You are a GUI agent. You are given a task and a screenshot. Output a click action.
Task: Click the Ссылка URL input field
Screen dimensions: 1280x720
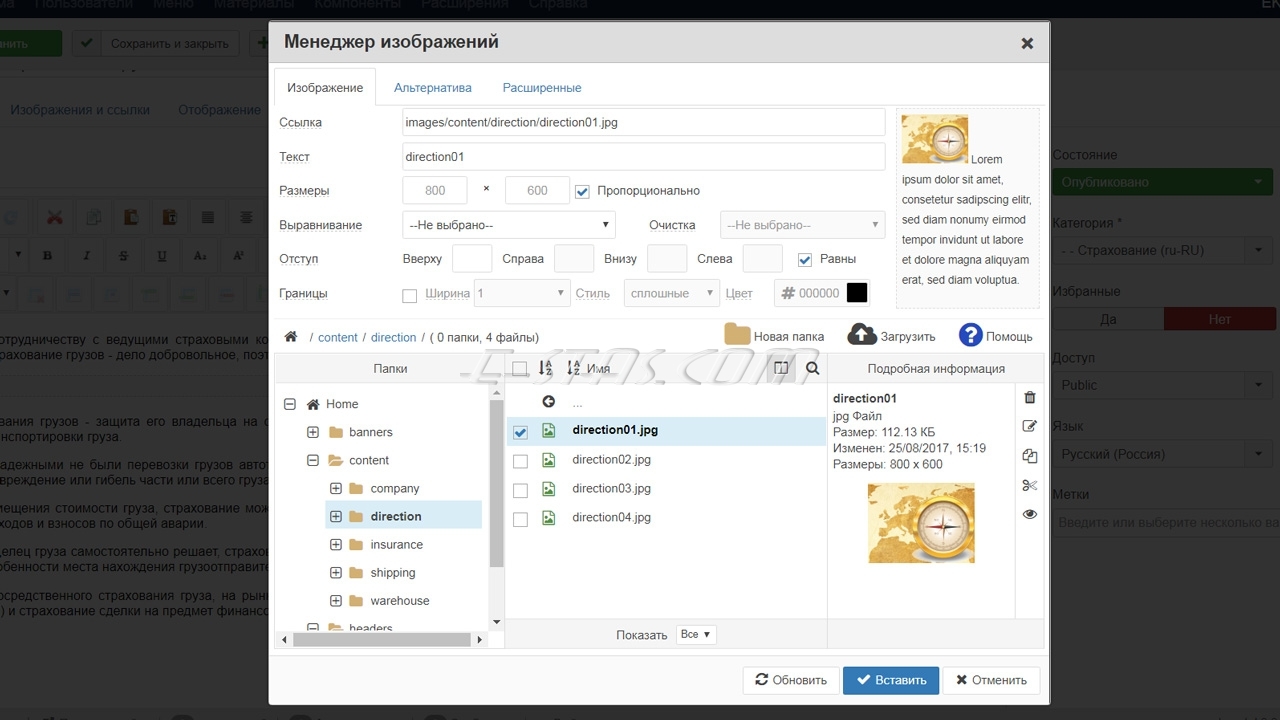tap(643, 122)
